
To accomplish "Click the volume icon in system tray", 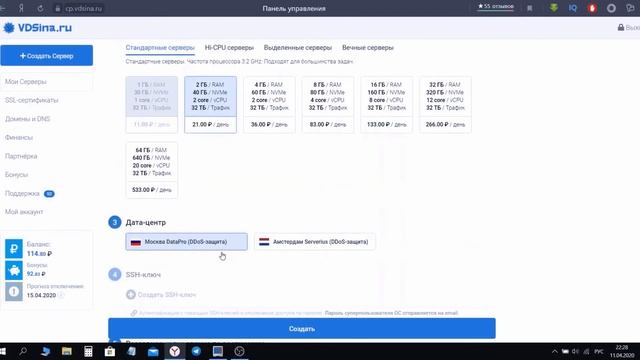I will [x=576, y=351].
